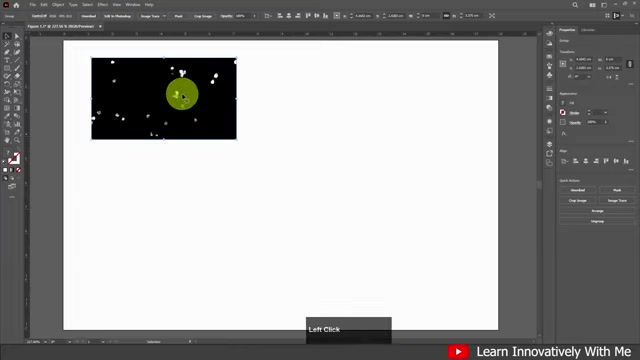The width and height of the screenshot is (640, 360).
Task: Click the Home icon
Action: (x=16, y=5)
